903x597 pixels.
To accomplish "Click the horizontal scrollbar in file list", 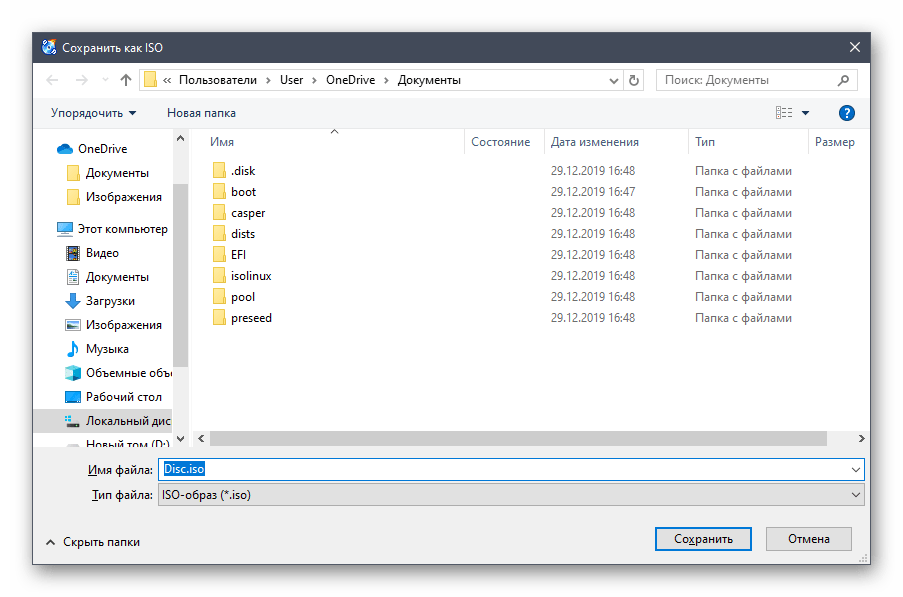I will point(518,438).
